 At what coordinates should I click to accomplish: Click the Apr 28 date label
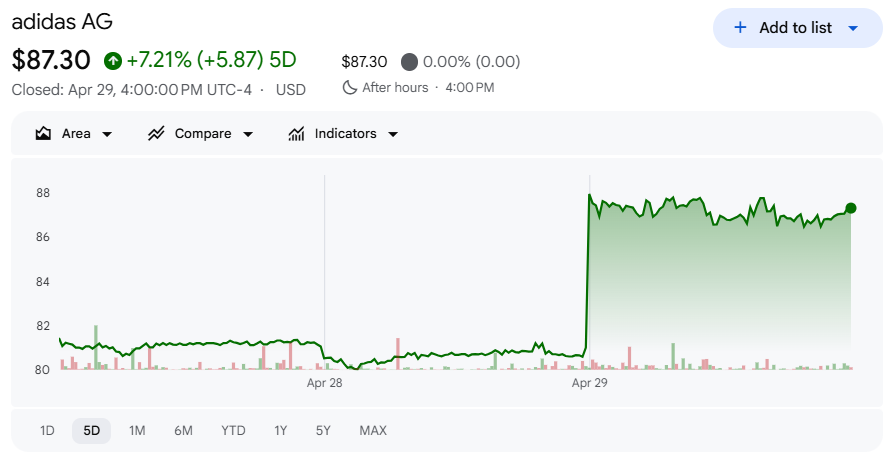[325, 383]
